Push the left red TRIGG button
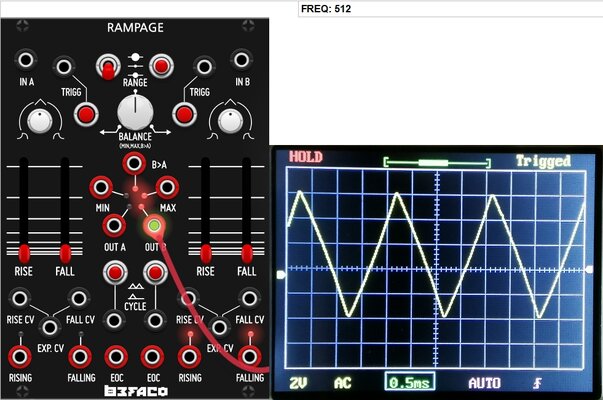This screenshot has height=400, width=603. coord(85,114)
